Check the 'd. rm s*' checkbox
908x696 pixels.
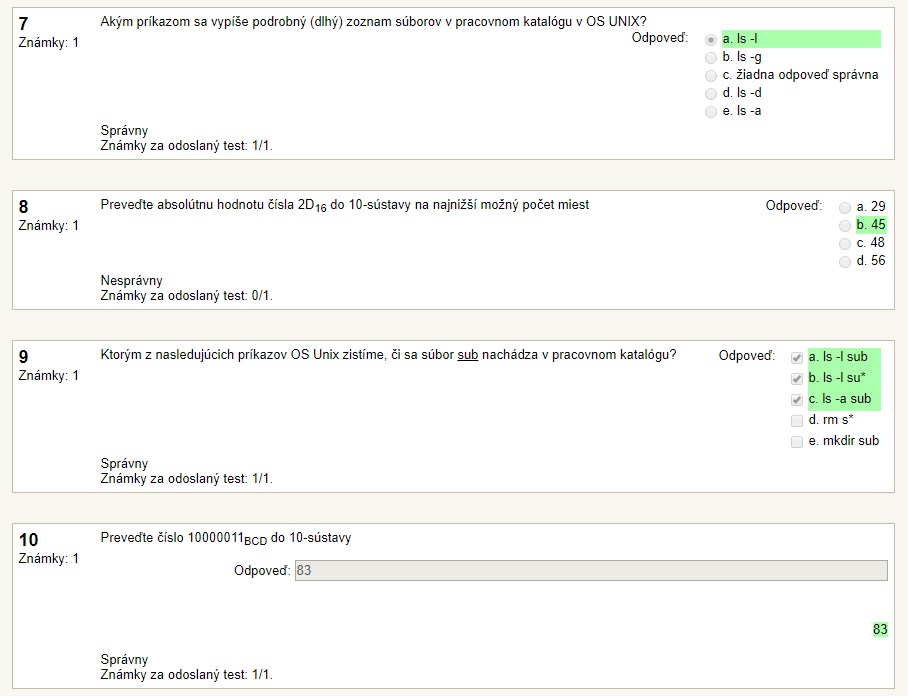797,420
